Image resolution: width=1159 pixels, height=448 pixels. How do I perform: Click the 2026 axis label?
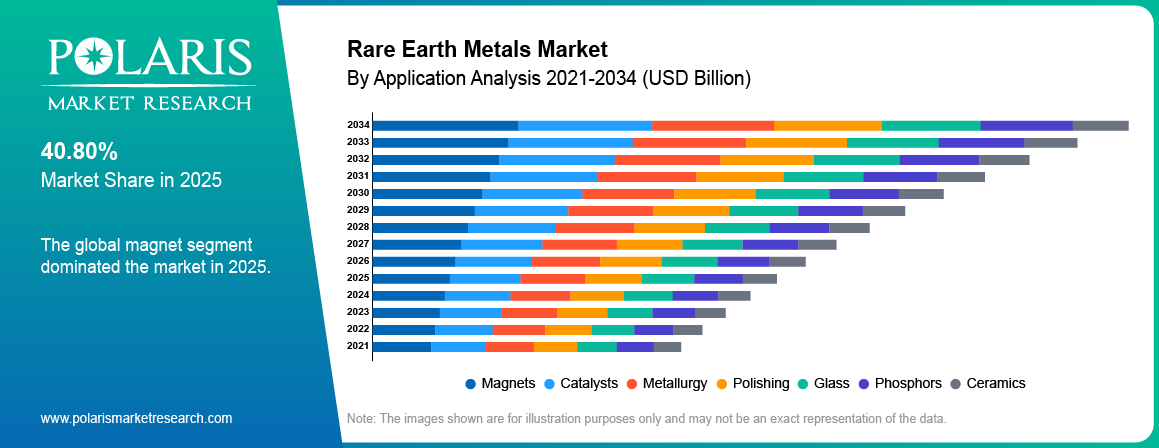(x=358, y=261)
